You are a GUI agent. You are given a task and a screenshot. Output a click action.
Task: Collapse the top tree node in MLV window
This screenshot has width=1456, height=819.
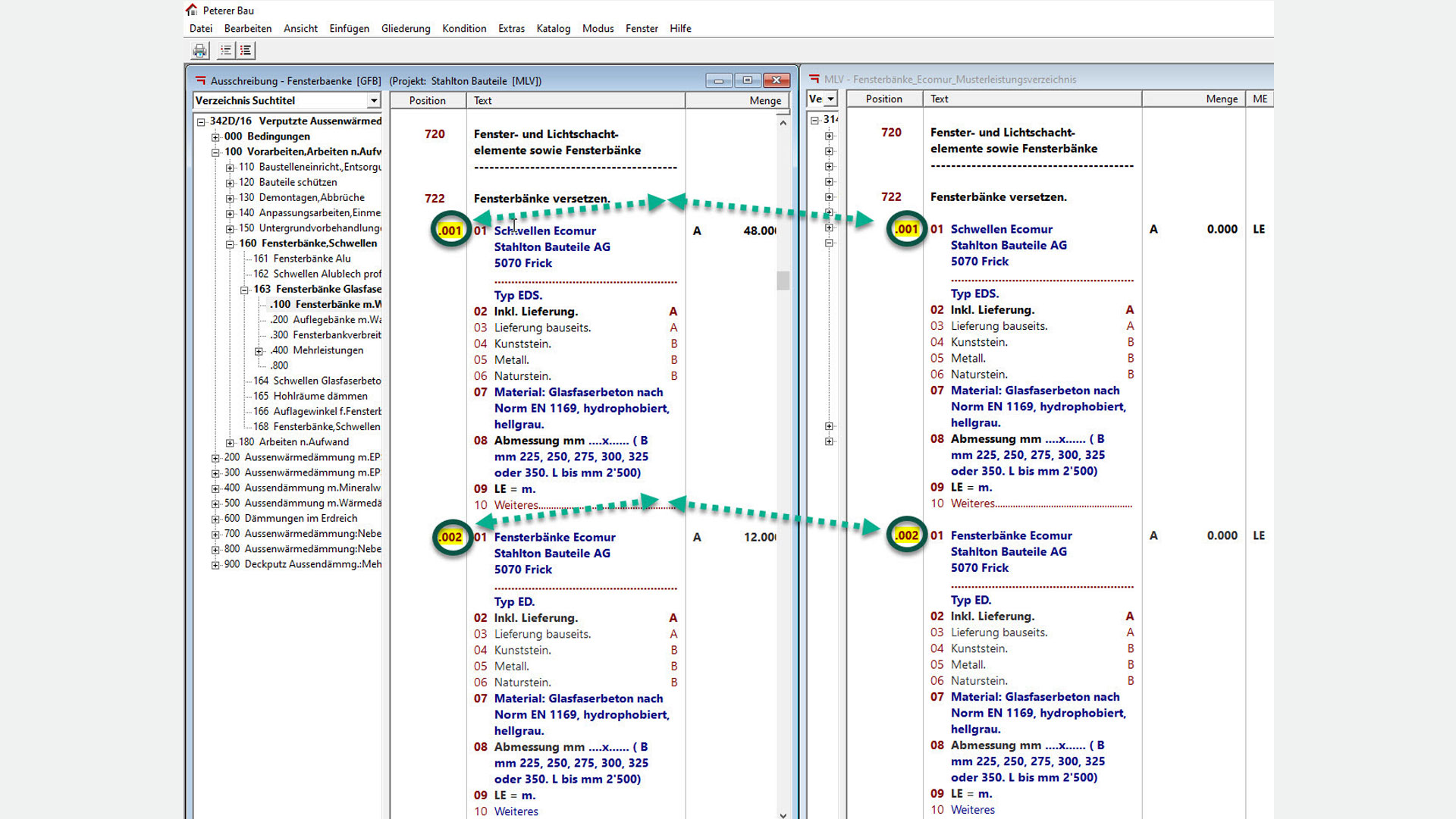pyautogui.click(x=814, y=120)
